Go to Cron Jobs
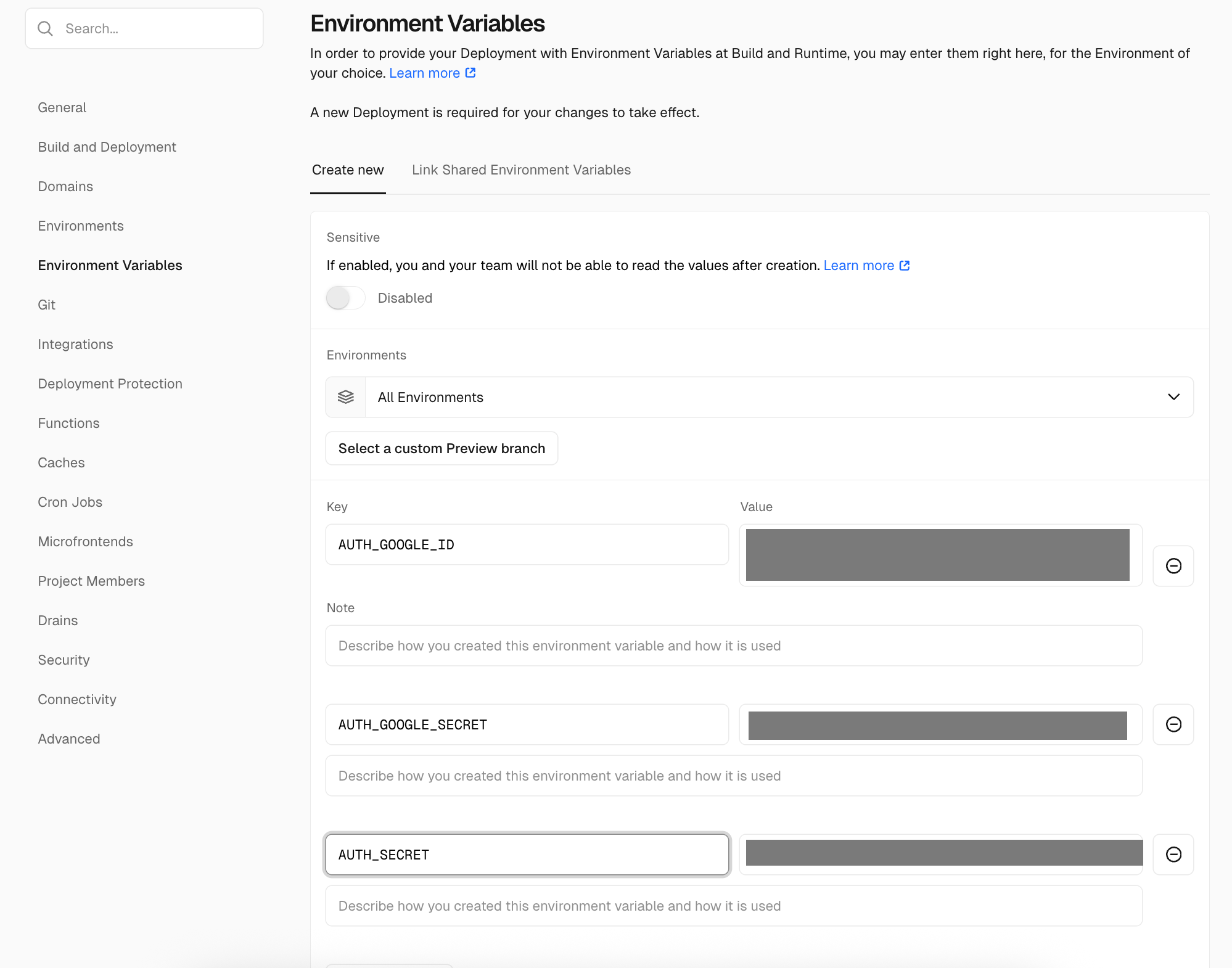This screenshot has width=1232, height=968. click(70, 502)
